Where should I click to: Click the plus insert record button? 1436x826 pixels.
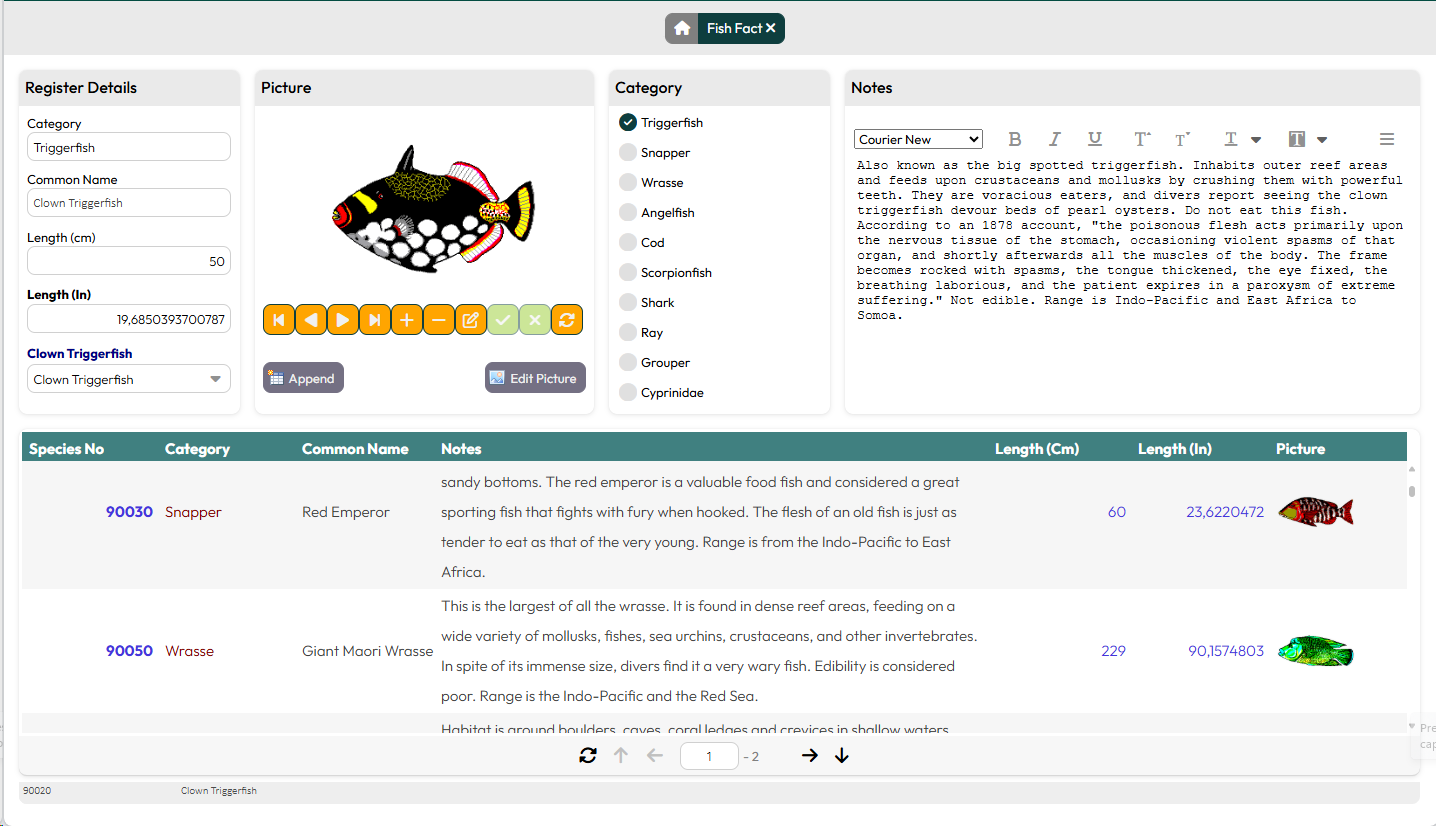point(407,320)
